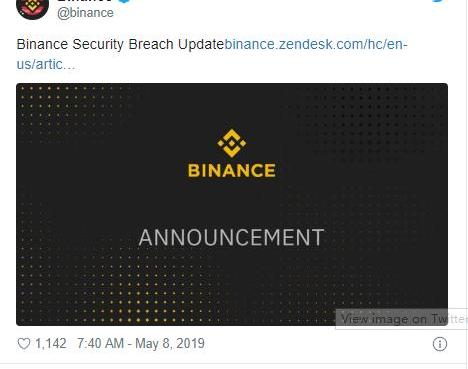Click the ANNOUNCEMENT text in image
Viewport: 468px width, 369px height.
coord(231,237)
